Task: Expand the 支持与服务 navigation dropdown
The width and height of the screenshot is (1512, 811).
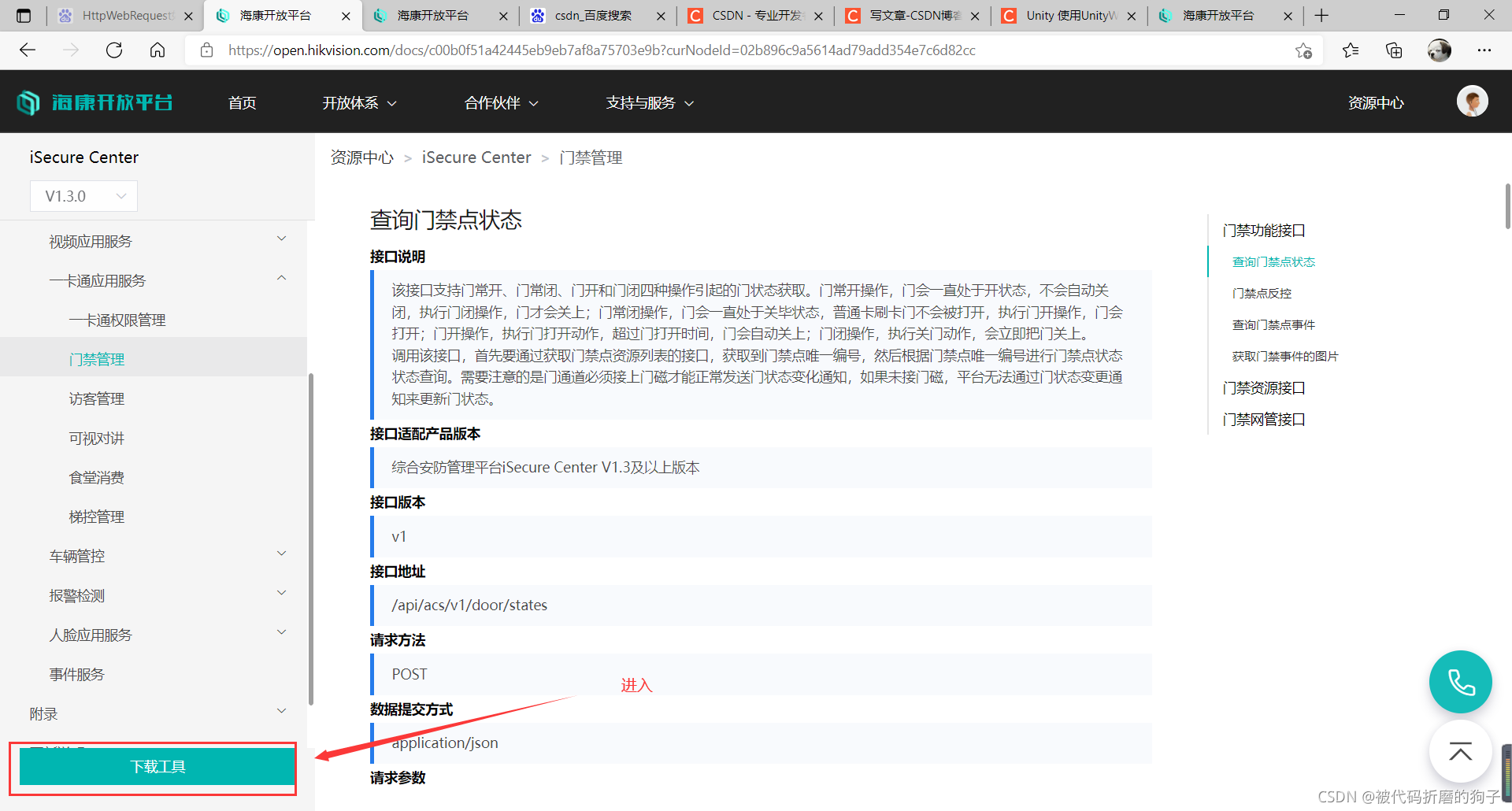Action: click(650, 103)
